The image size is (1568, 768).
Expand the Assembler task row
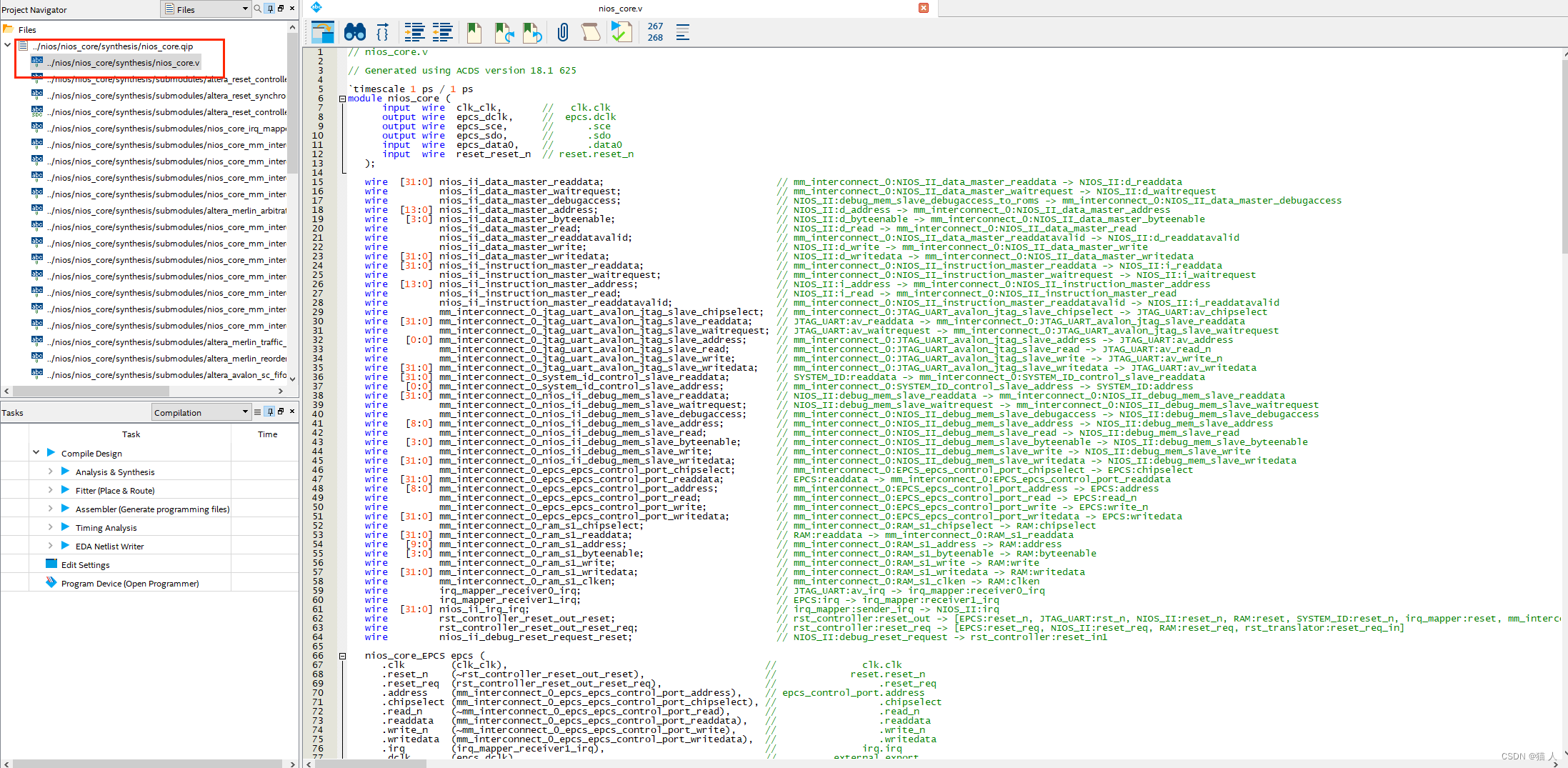(50, 508)
